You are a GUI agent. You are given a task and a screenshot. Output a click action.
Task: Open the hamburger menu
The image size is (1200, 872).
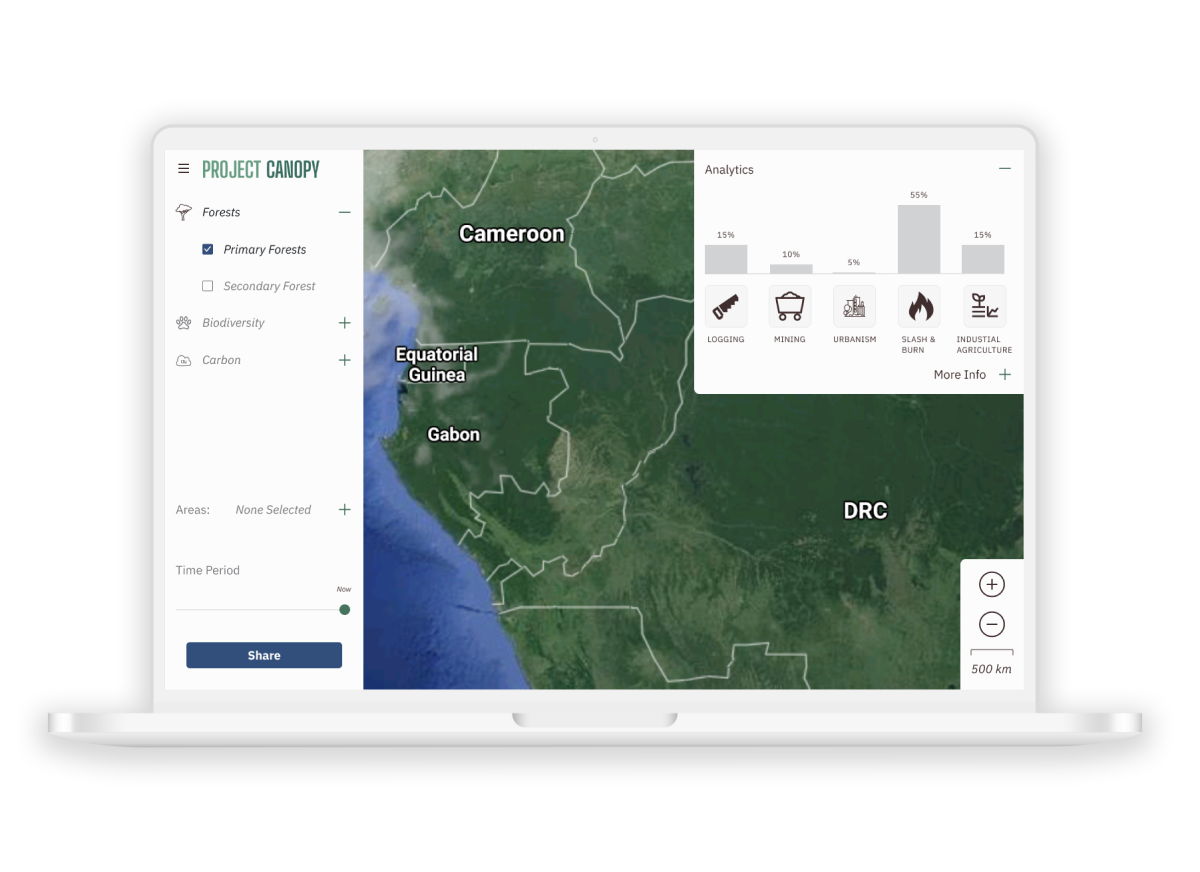click(x=183, y=169)
